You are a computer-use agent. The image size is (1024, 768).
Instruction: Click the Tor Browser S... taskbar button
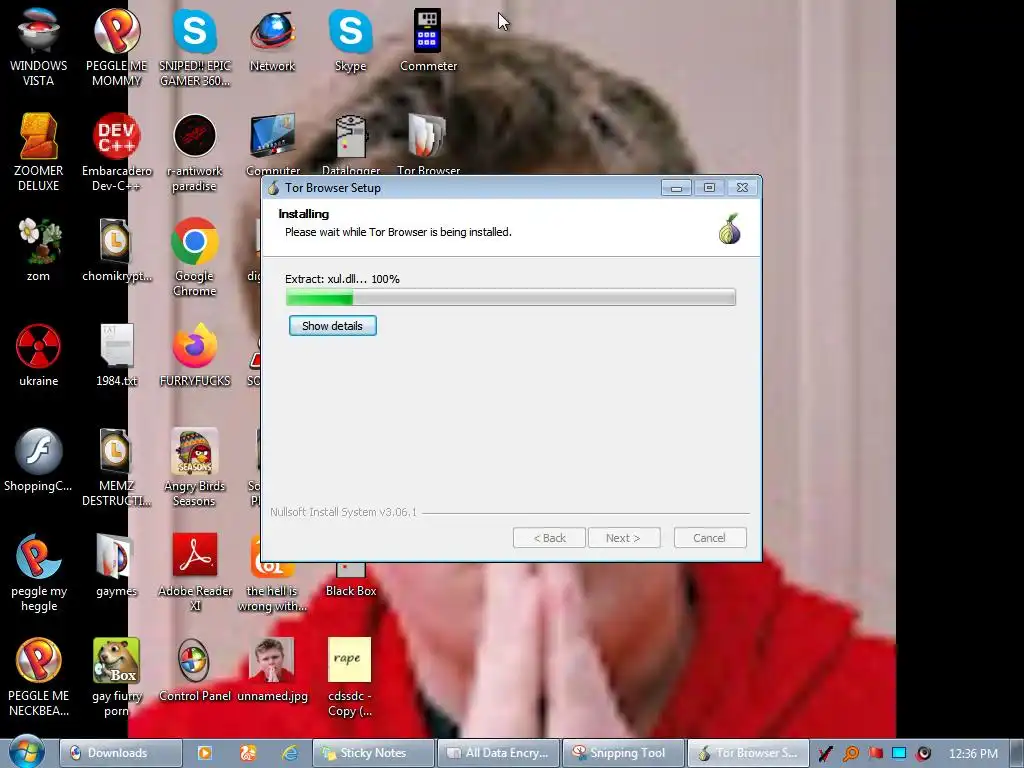coord(748,753)
